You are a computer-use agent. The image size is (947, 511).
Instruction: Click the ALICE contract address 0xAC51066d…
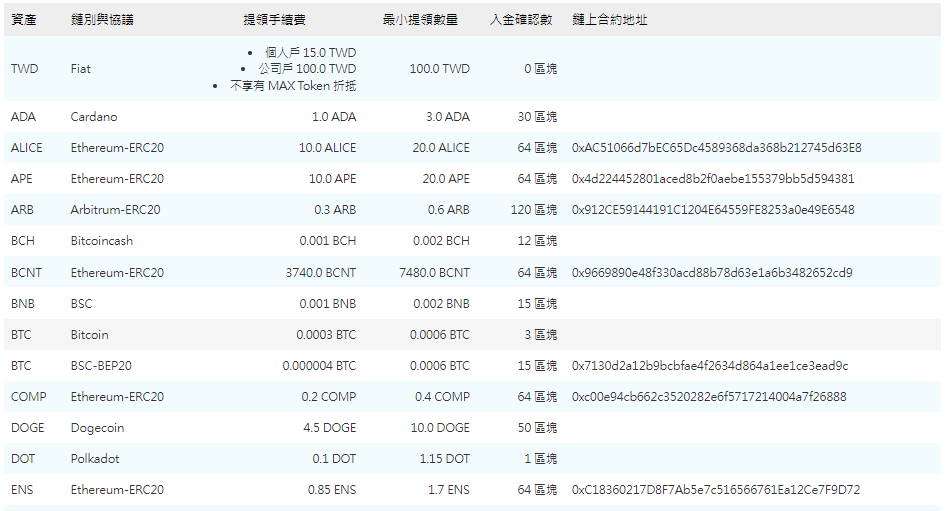[717, 148]
